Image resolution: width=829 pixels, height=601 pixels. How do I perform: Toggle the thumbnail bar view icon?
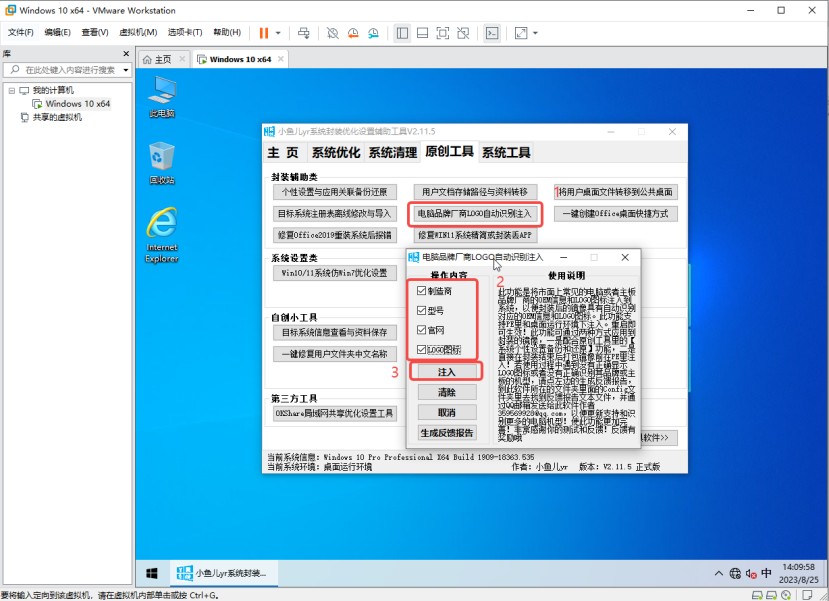click(422, 33)
